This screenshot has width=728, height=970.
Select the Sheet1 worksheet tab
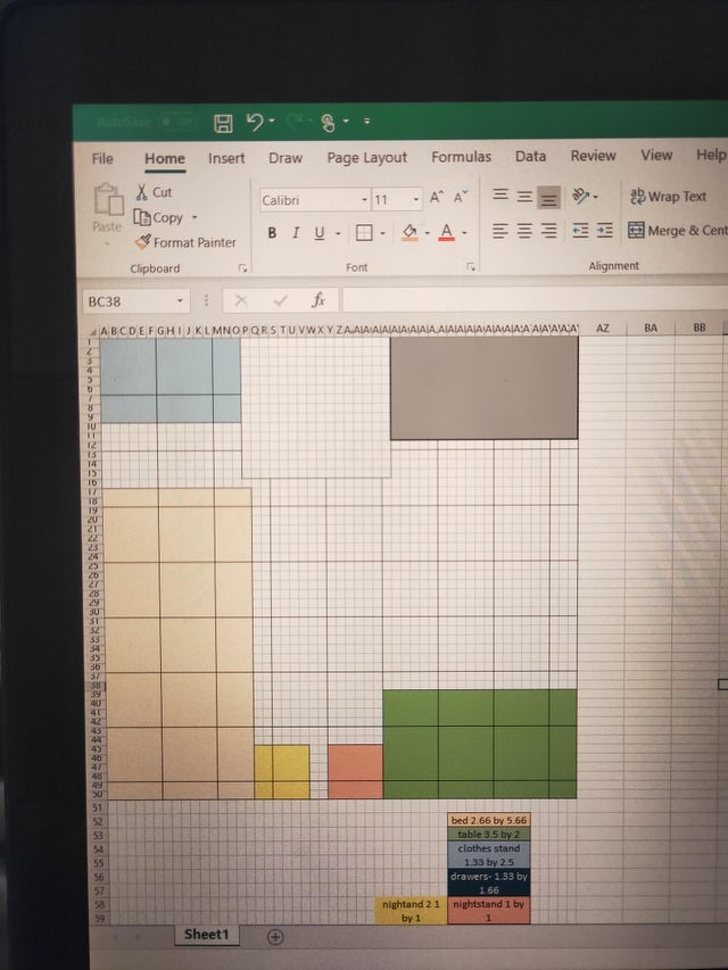point(206,935)
